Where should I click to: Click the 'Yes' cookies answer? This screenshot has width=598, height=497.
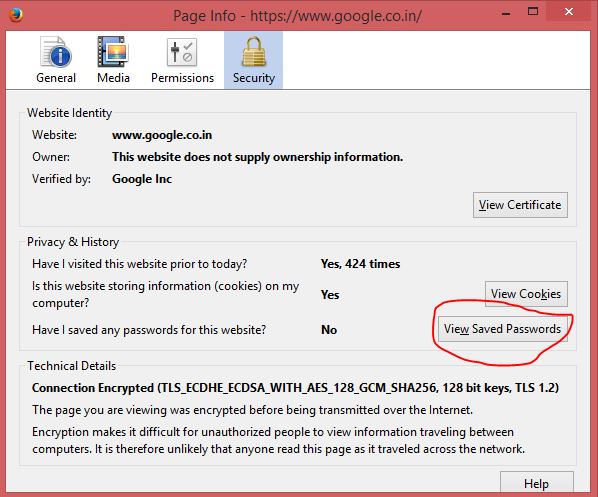[x=330, y=295]
